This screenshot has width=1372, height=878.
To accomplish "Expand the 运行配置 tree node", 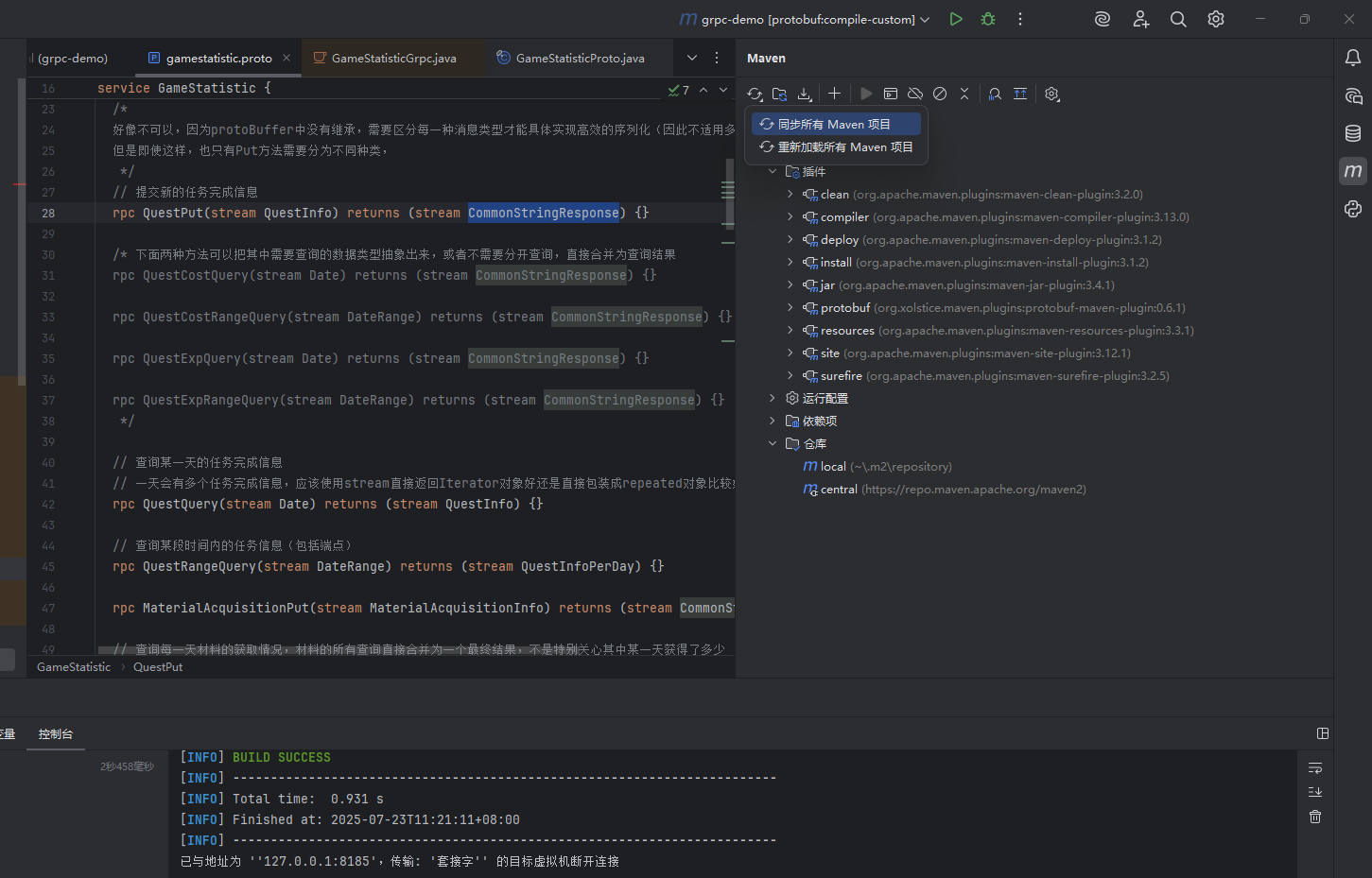I will coord(772,398).
